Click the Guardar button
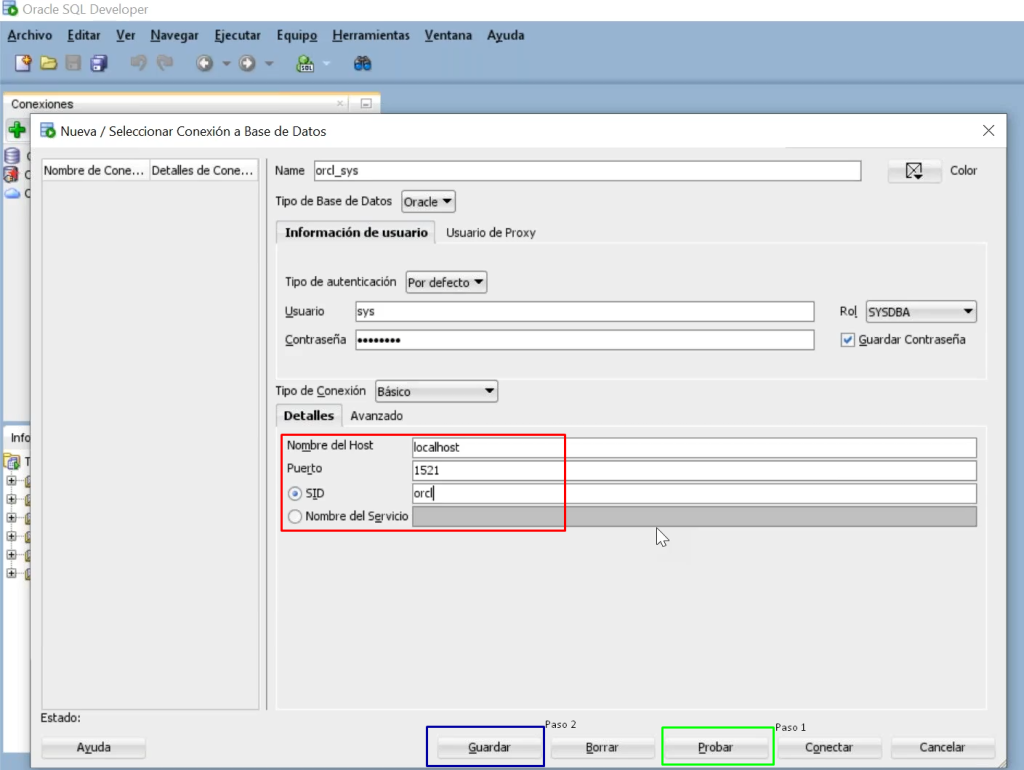 pyautogui.click(x=488, y=747)
